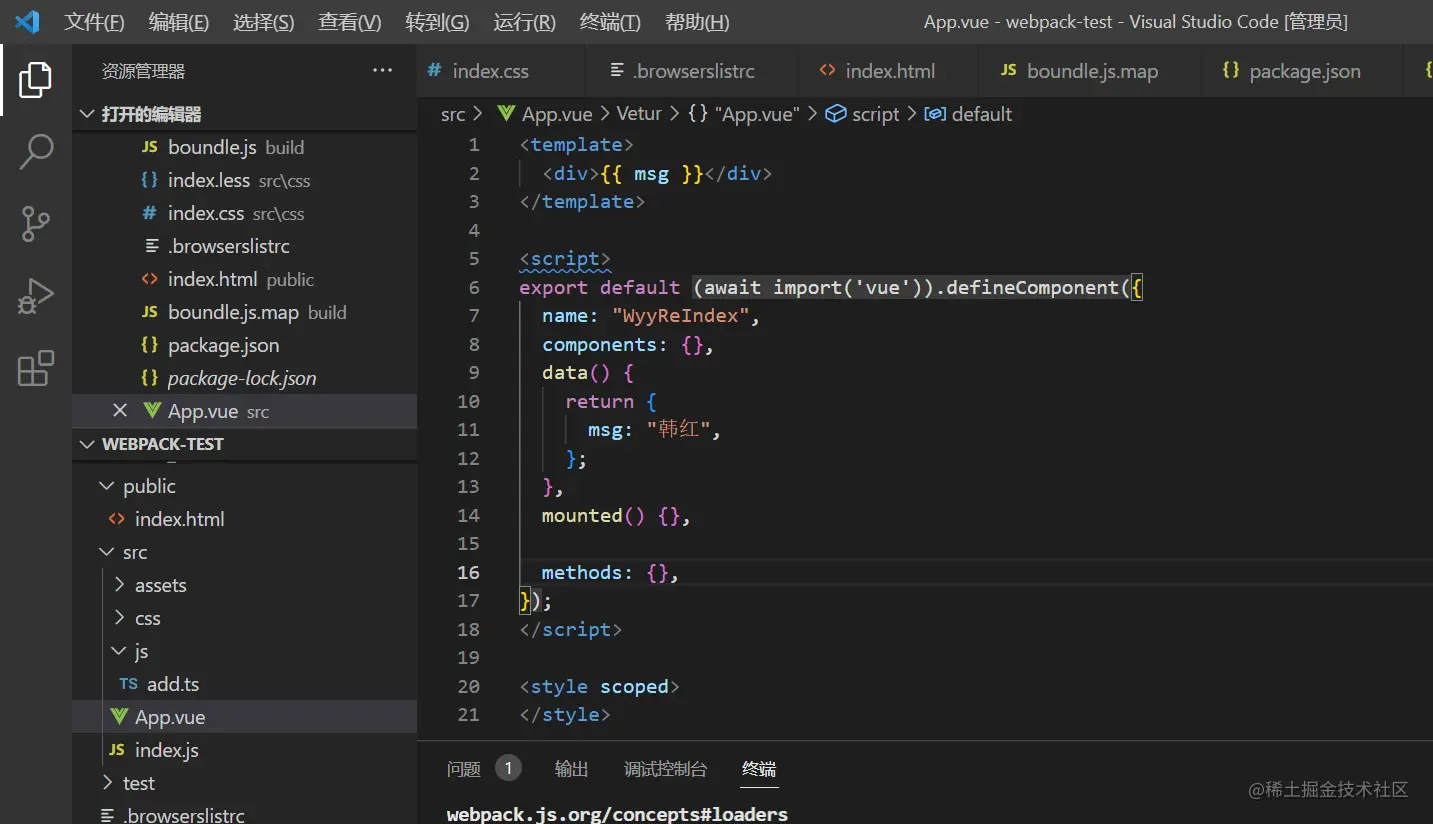Click the TS icon beside add.ts
The height and width of the screenshot is (824, 1433).
pos(129,684)
